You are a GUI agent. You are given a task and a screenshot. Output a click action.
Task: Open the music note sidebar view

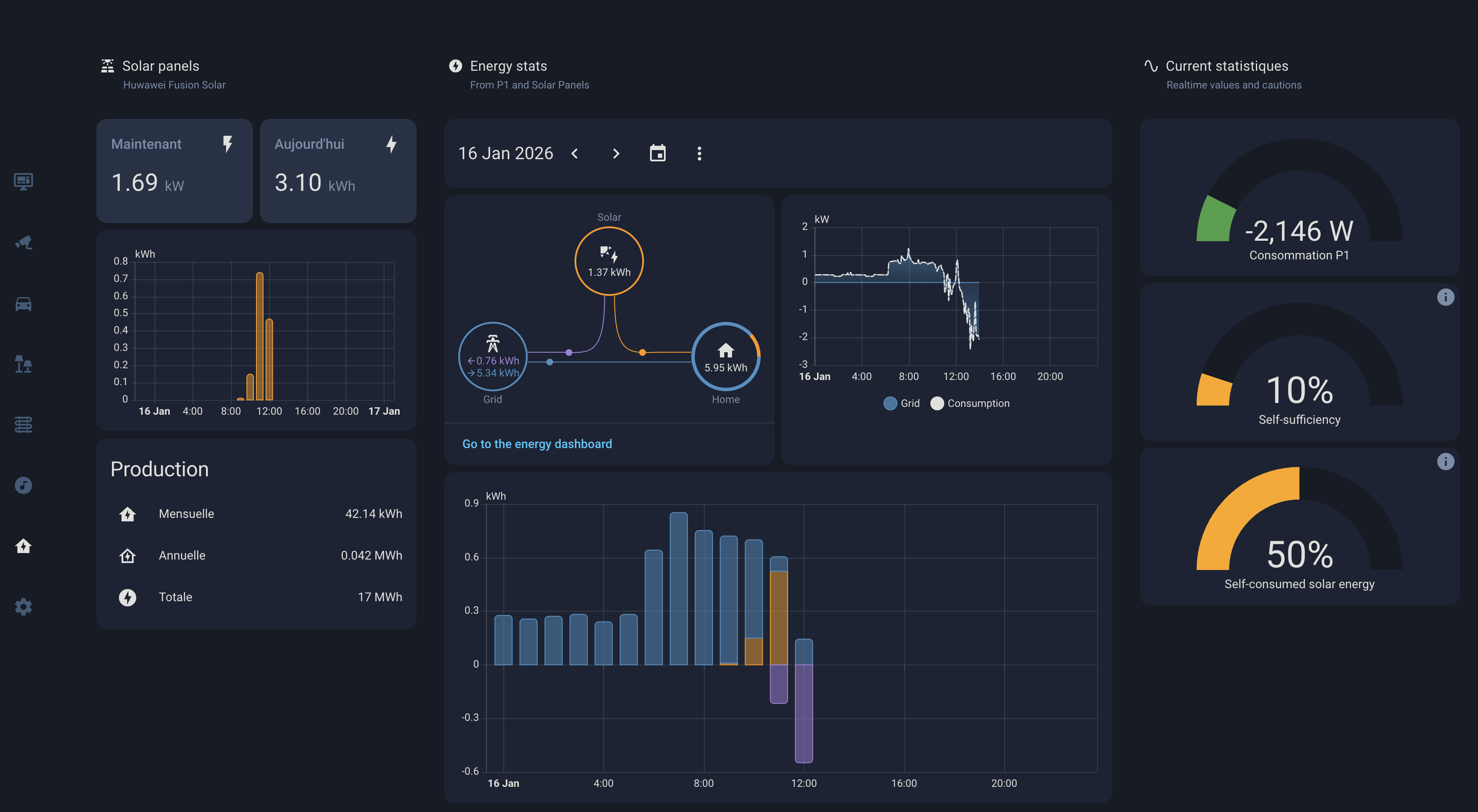(23, 486)
